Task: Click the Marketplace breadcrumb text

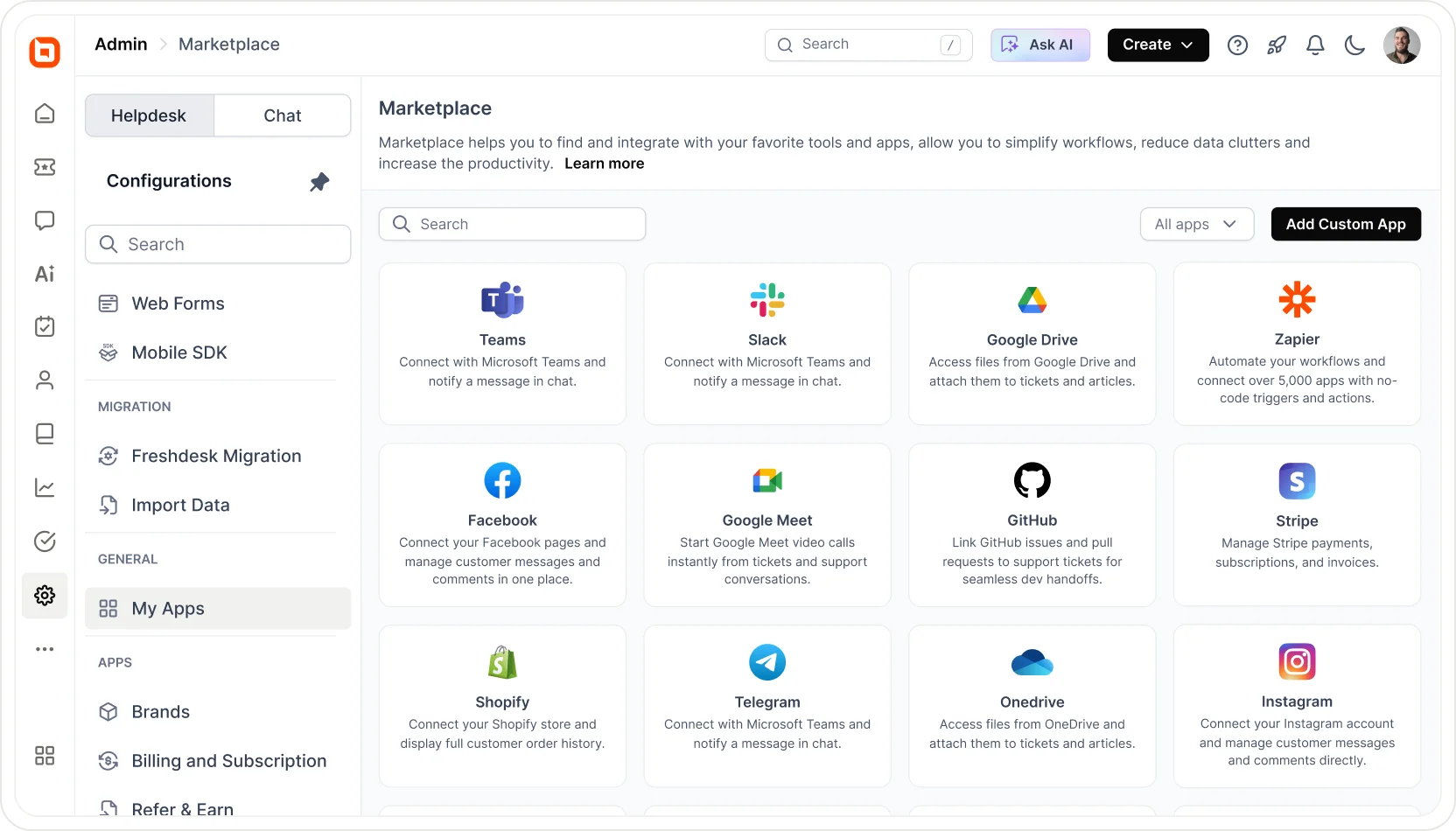Action: [229, 45]
